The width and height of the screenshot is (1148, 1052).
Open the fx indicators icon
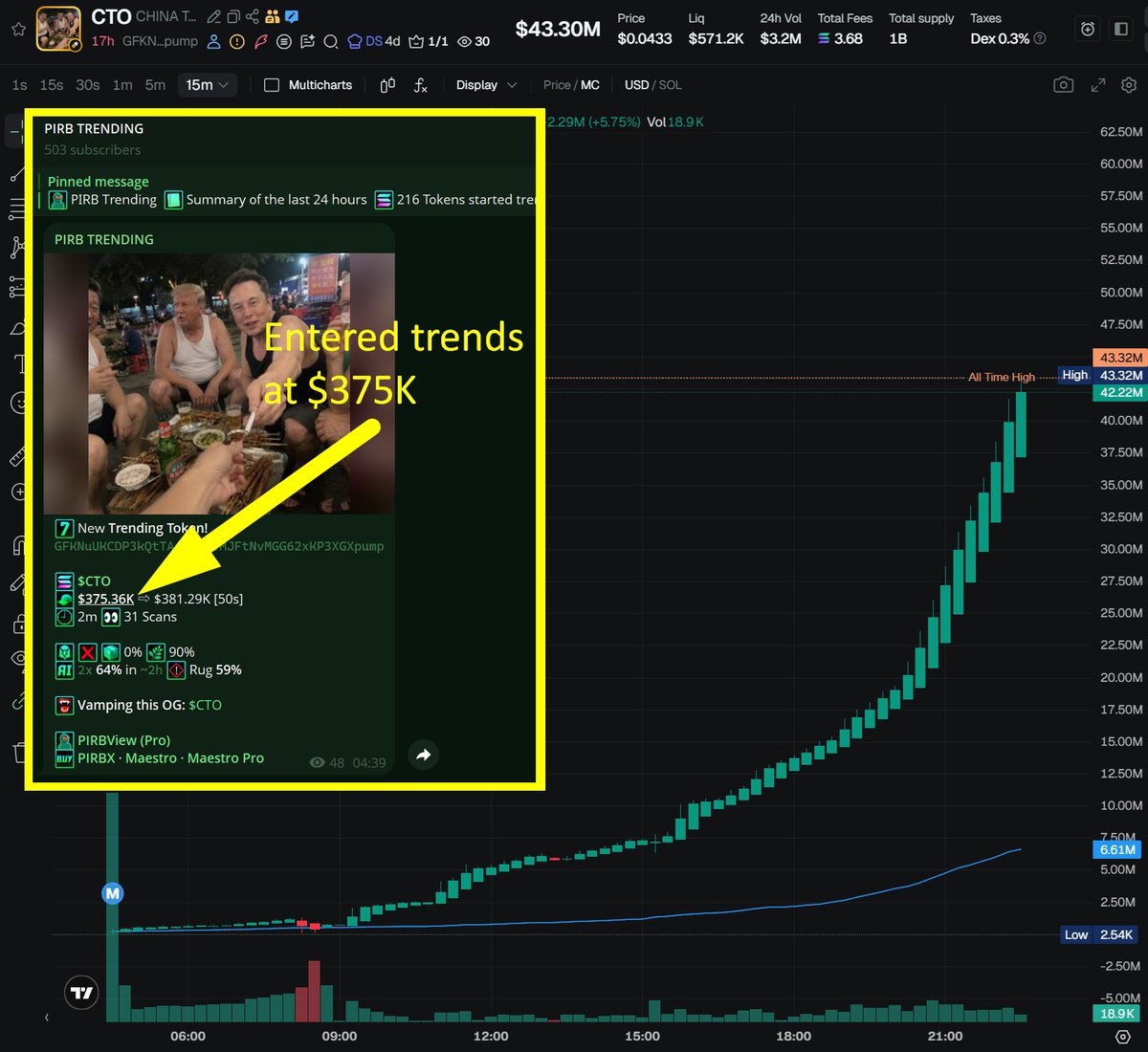[x=420, y=85]
